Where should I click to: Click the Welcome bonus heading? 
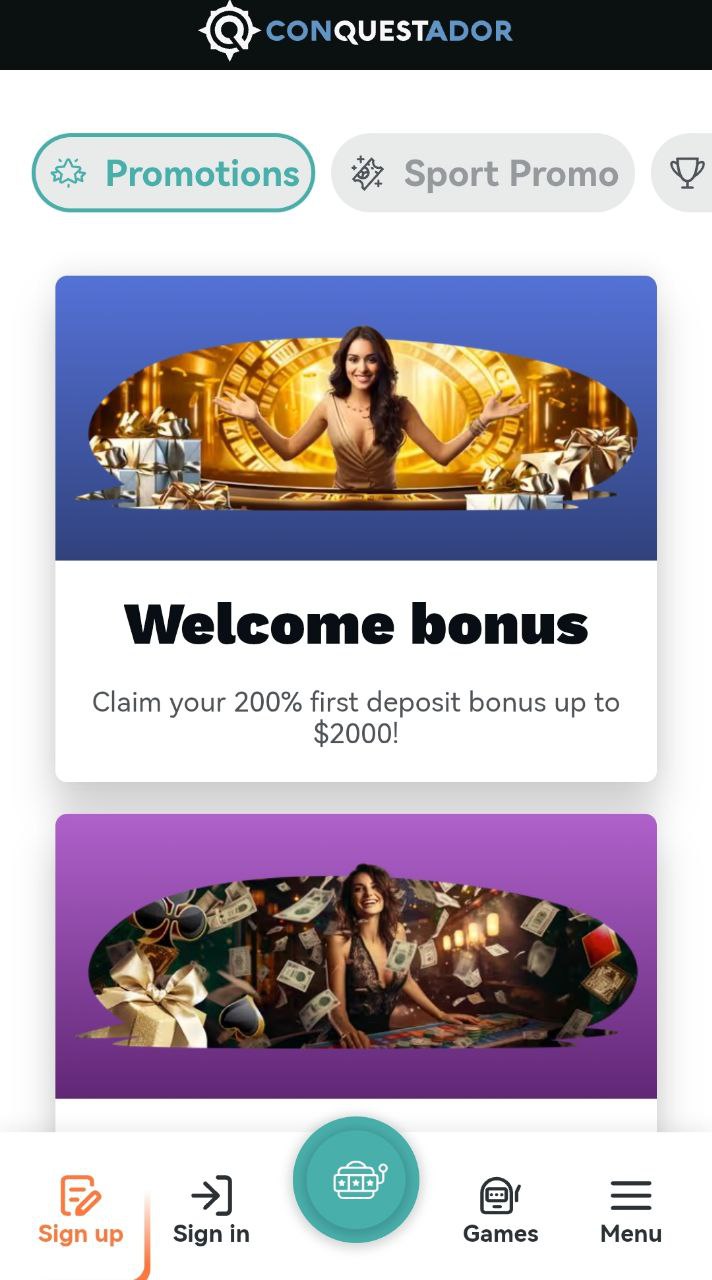pos(356,624)
